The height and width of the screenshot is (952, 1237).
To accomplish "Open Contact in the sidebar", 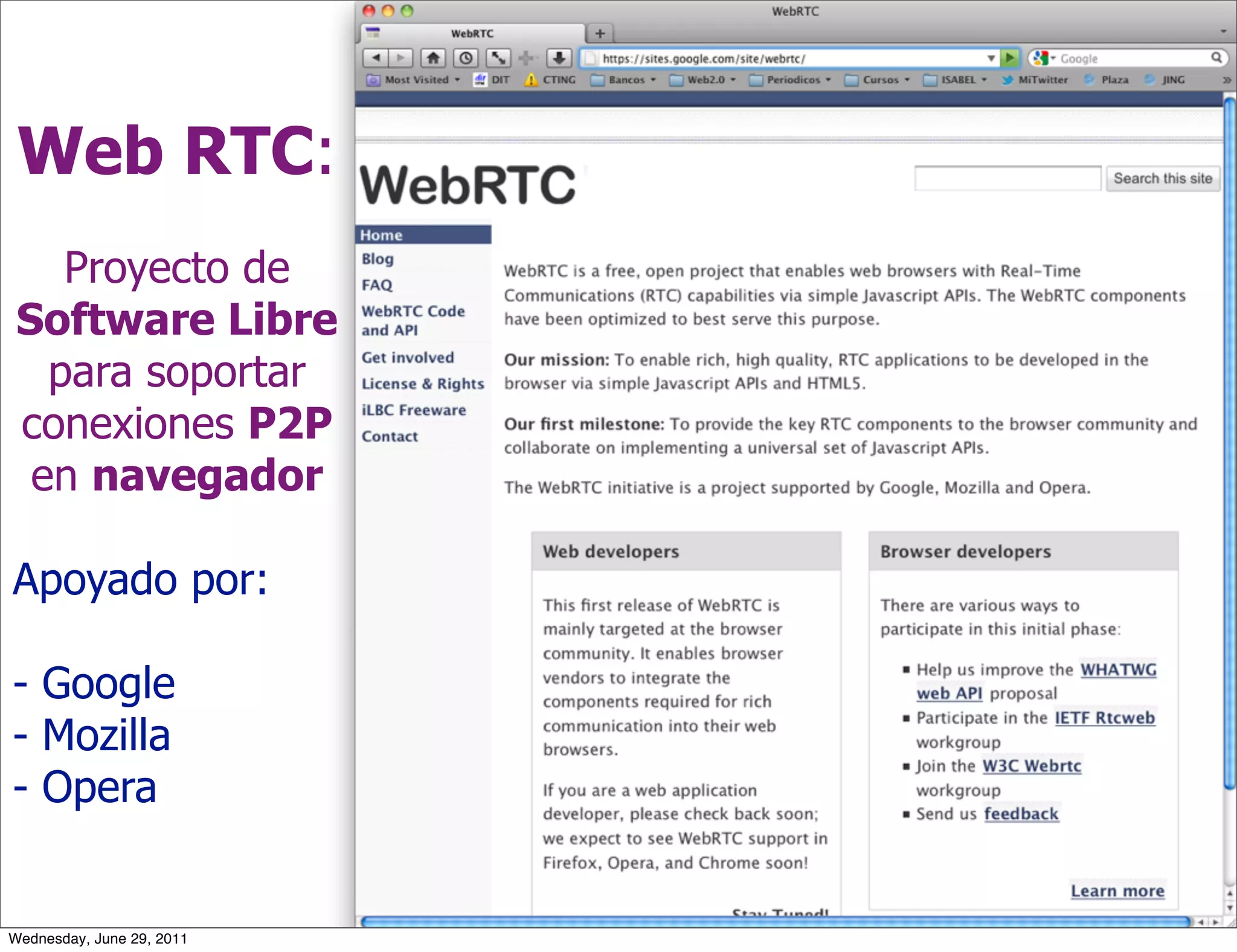I will click(x=390, y=436).
